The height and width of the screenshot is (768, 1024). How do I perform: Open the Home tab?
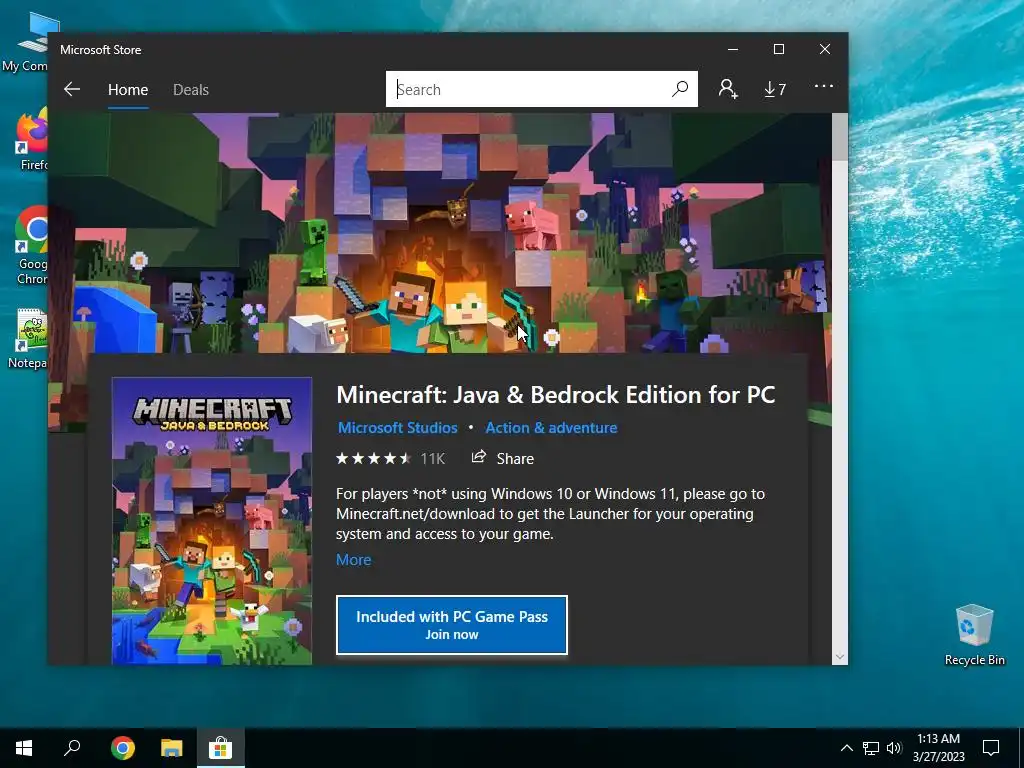click(x=128, y=89)
